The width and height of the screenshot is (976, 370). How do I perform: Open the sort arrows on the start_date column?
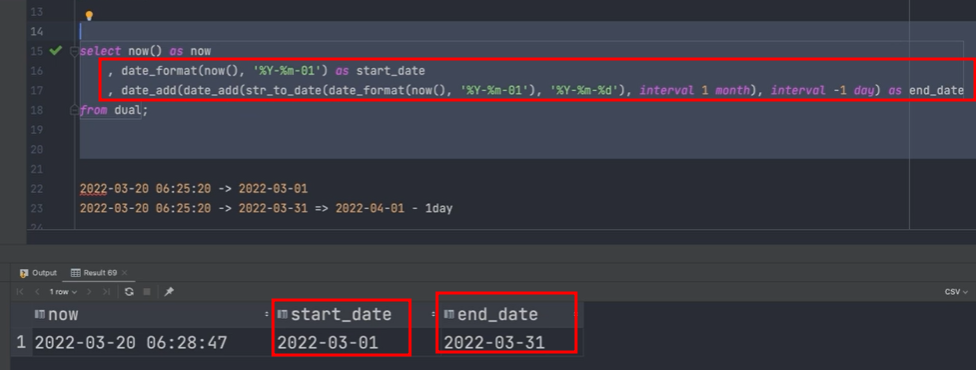pos(433,315)
